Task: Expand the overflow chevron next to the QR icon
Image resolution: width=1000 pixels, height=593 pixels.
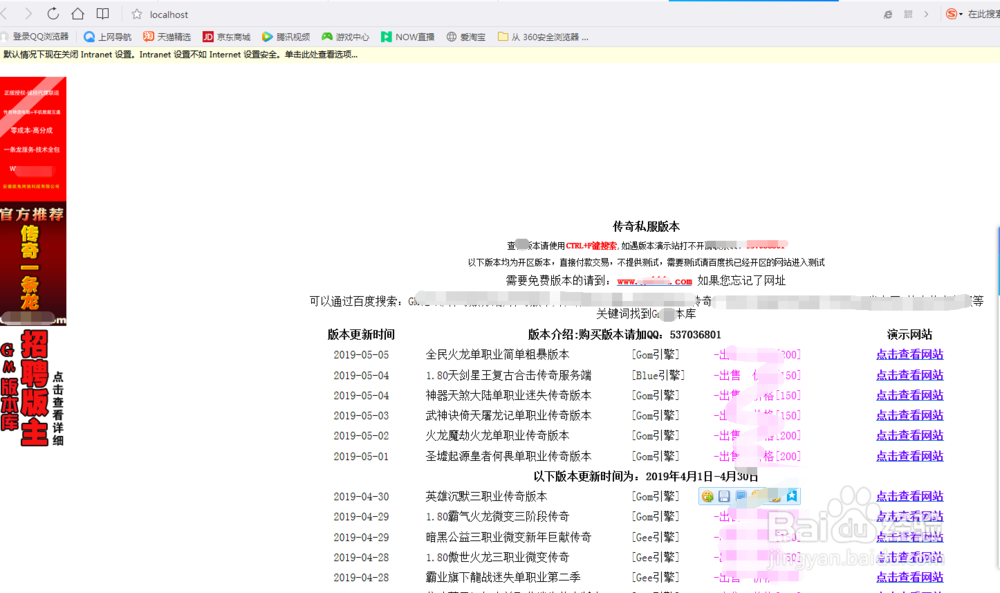Action: click(x=926, y=14)
